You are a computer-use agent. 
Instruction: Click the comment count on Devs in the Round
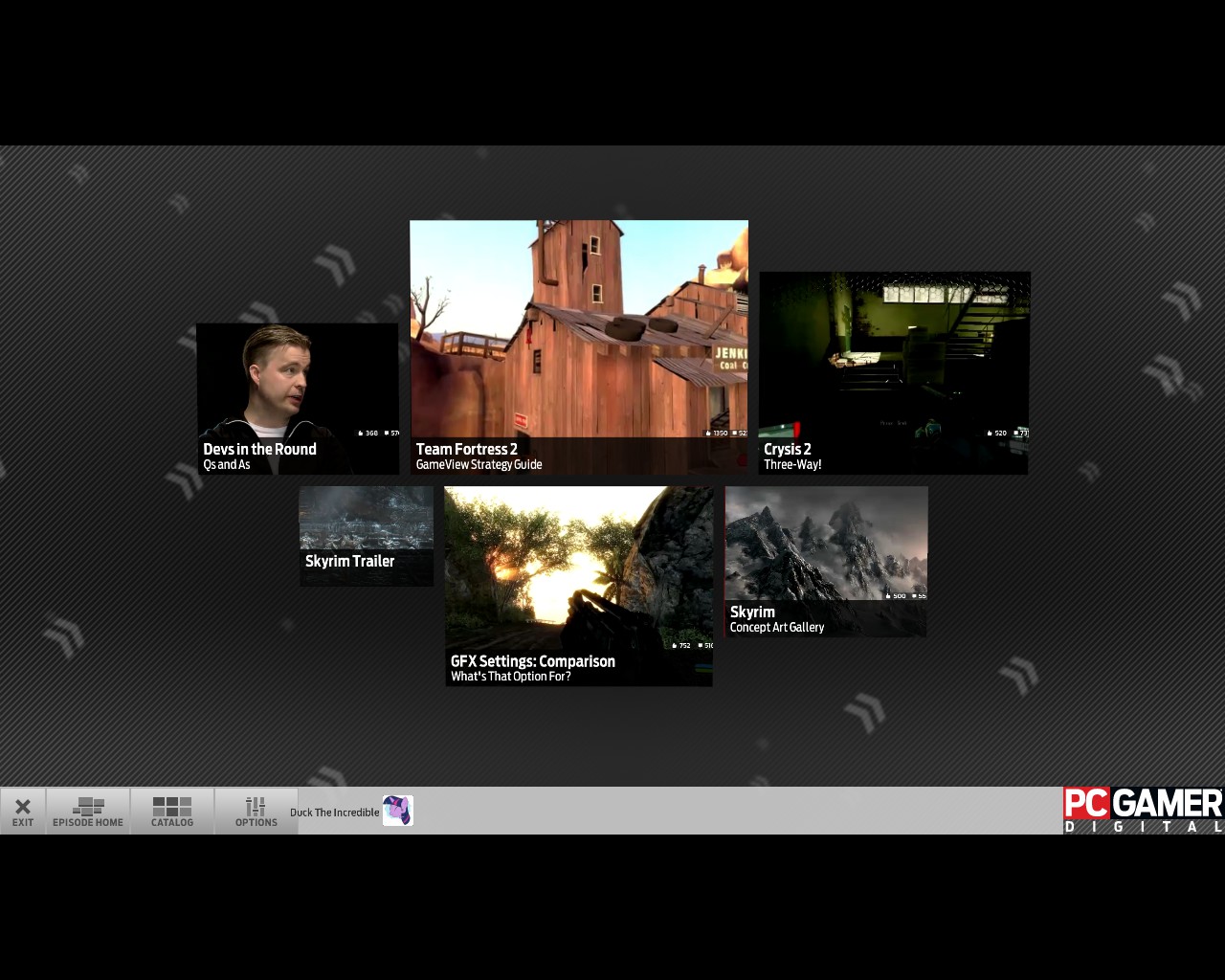pos(391,434)
